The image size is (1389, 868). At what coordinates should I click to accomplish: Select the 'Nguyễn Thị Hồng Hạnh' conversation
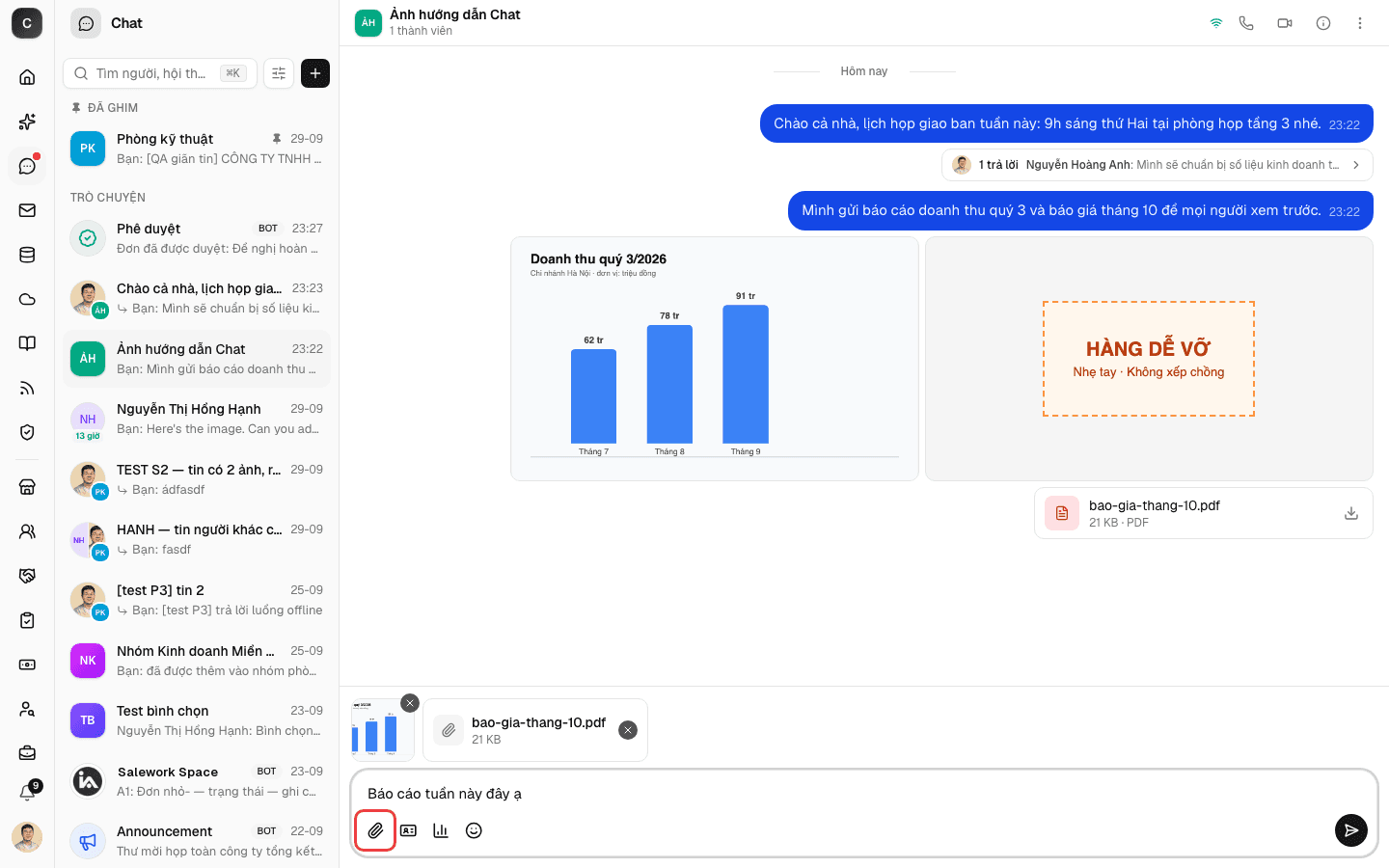(x=197, y=419)
